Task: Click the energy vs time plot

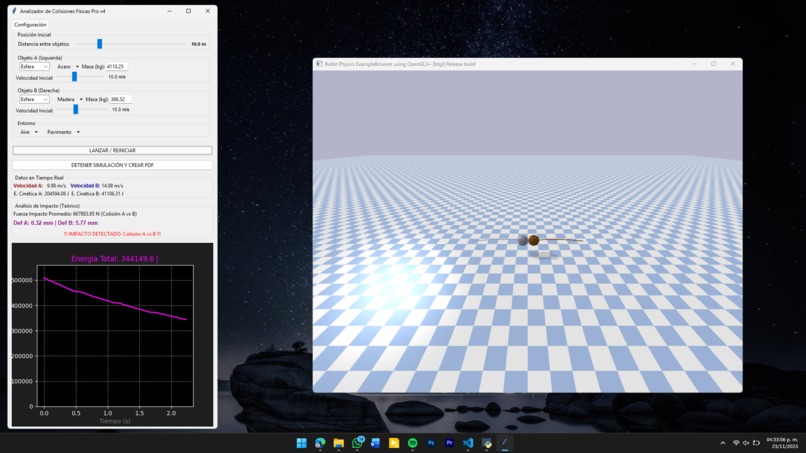Action: (x=115, y=336)
